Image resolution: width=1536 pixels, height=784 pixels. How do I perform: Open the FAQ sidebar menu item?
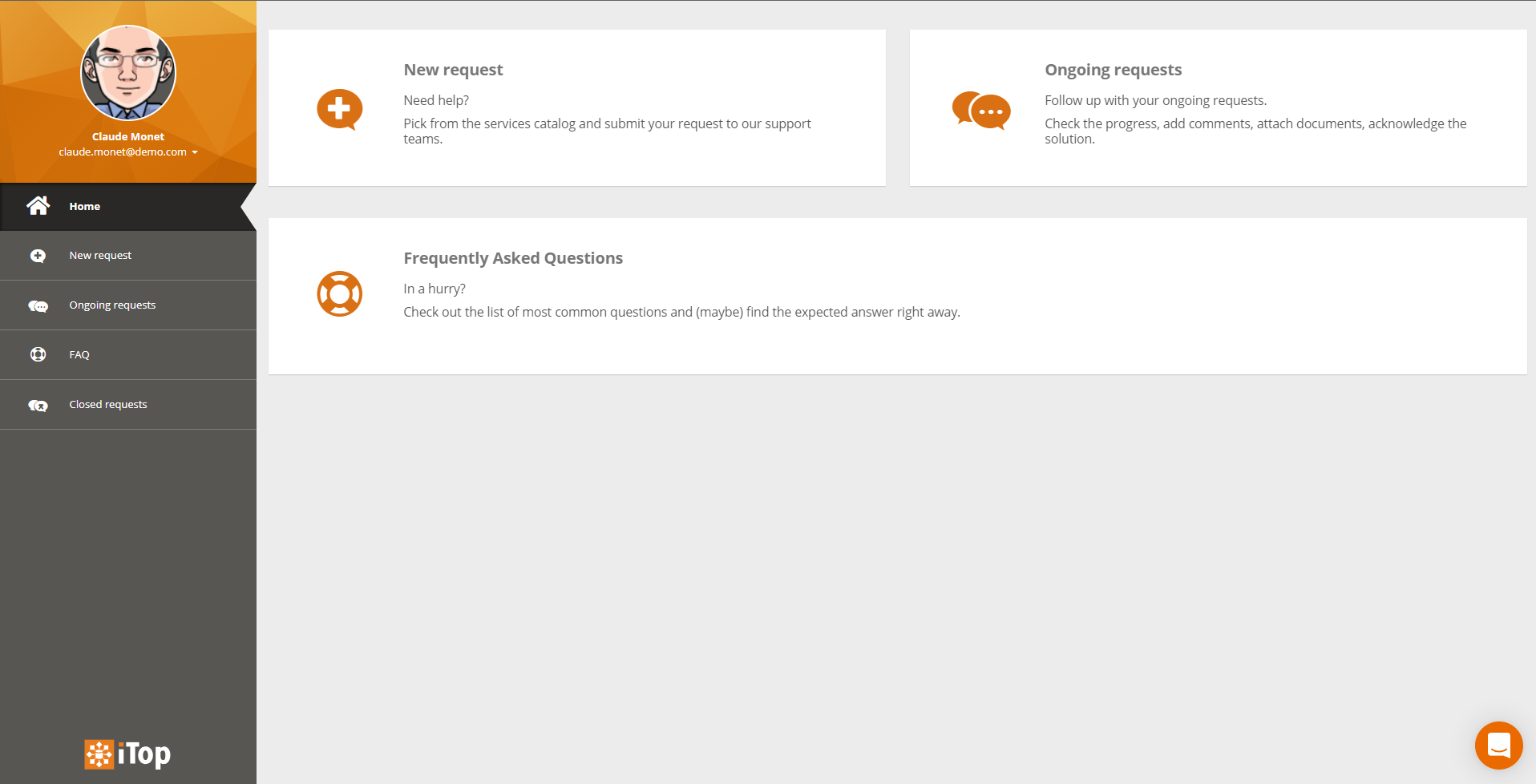[x=79, y=355]
